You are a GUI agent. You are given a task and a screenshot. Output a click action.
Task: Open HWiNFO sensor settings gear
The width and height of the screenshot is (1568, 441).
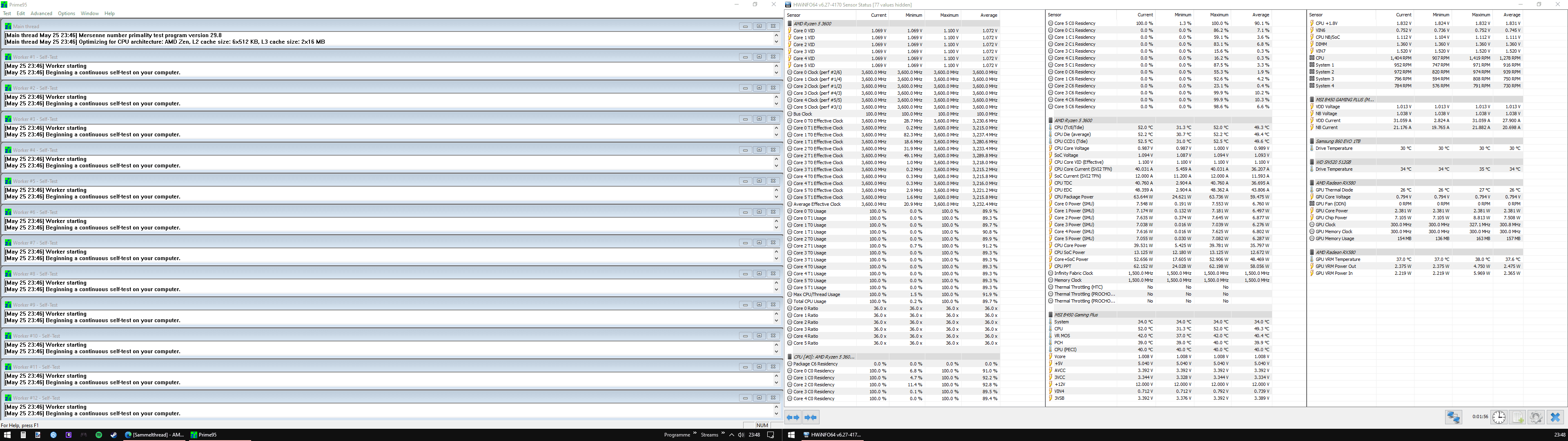coord(1536,417)
